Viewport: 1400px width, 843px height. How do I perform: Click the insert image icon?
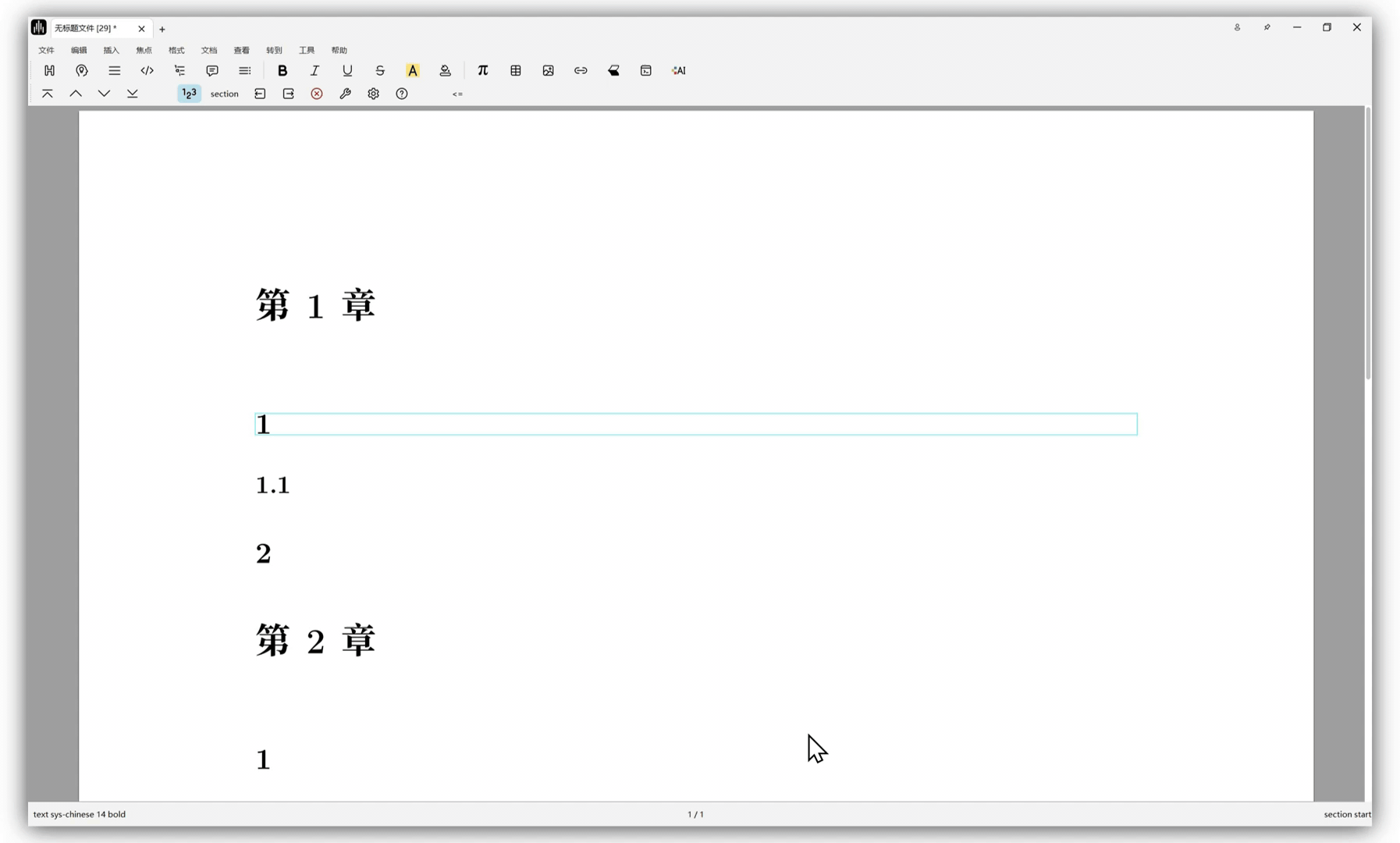click(548, 70)
